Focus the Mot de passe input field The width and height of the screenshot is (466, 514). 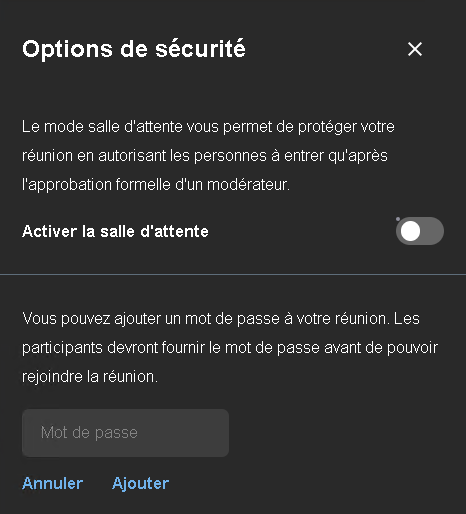125,433
